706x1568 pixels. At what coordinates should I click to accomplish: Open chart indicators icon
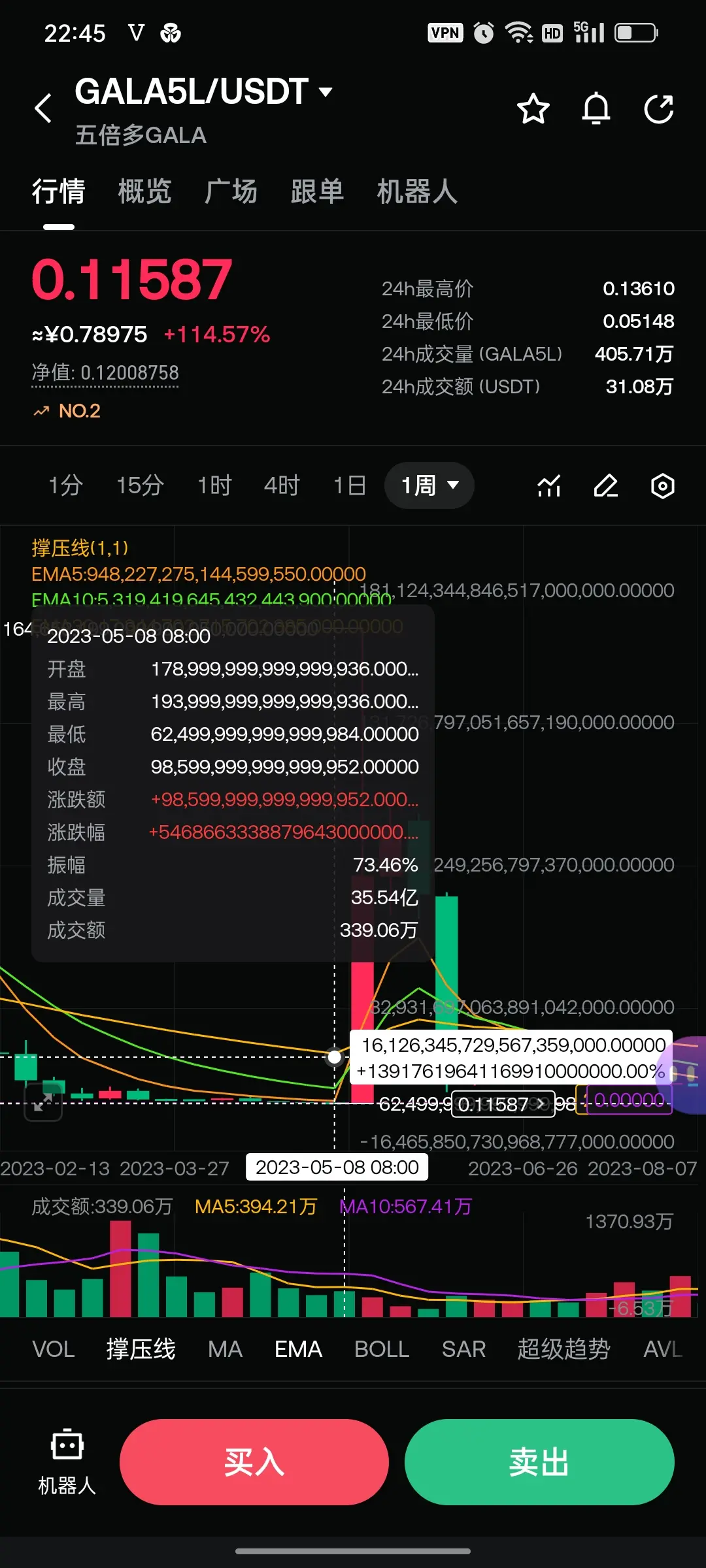point(549,485)
